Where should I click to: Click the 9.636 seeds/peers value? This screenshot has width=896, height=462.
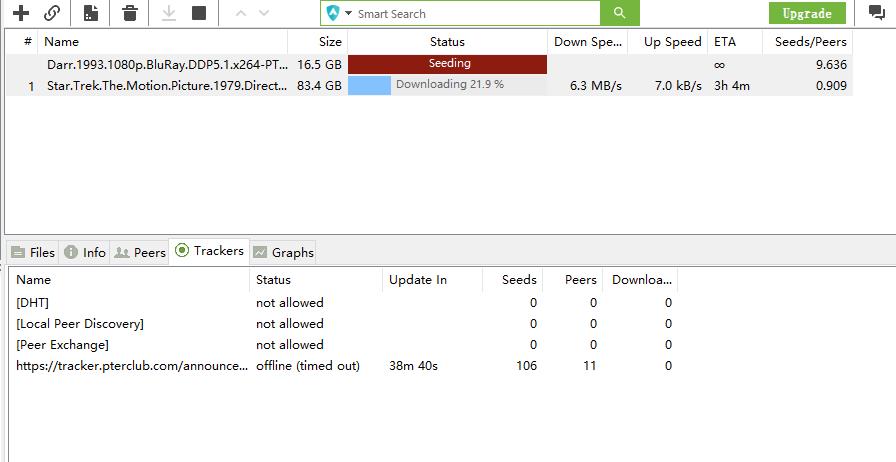pos(831,65)
